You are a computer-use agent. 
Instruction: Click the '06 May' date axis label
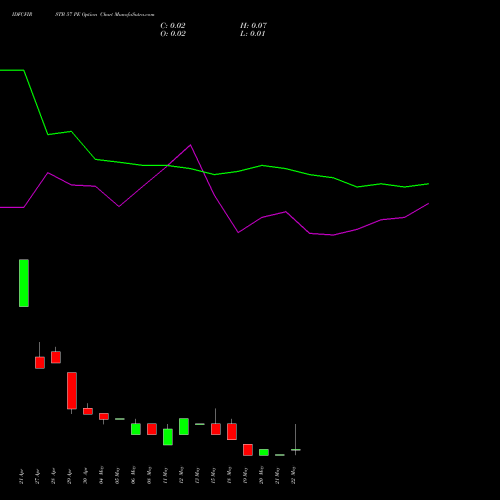pyautogui.click(x=133, y=475)
